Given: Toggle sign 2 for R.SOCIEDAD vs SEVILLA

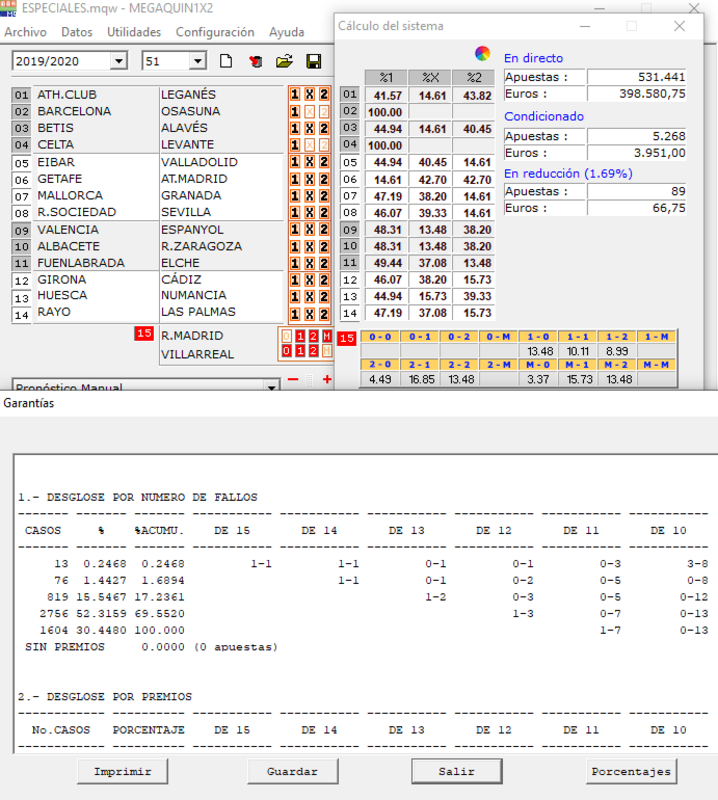Looking at the screenshot, I should point(324,212).
